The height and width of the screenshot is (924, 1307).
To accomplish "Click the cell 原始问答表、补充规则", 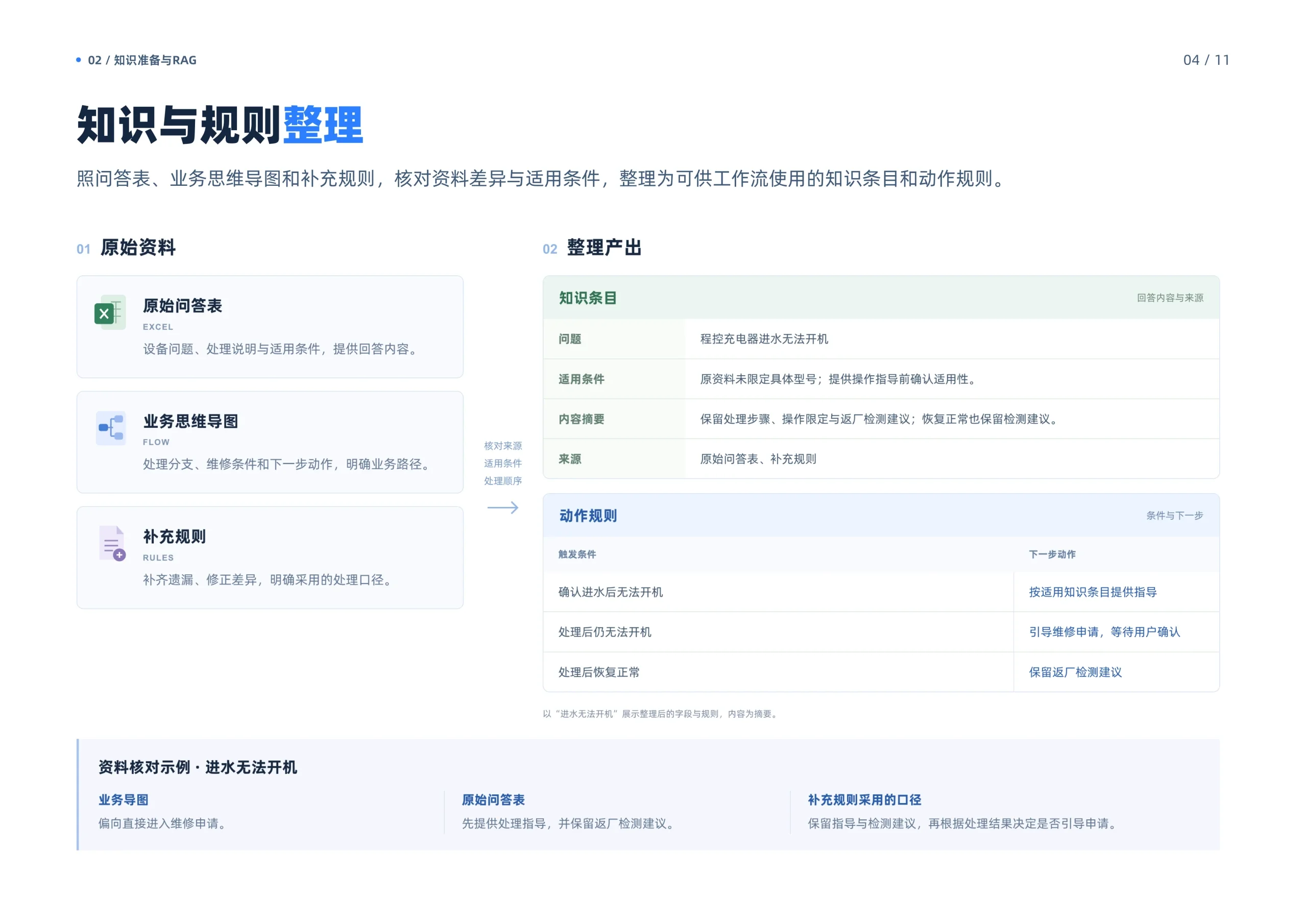I will 758,459.
